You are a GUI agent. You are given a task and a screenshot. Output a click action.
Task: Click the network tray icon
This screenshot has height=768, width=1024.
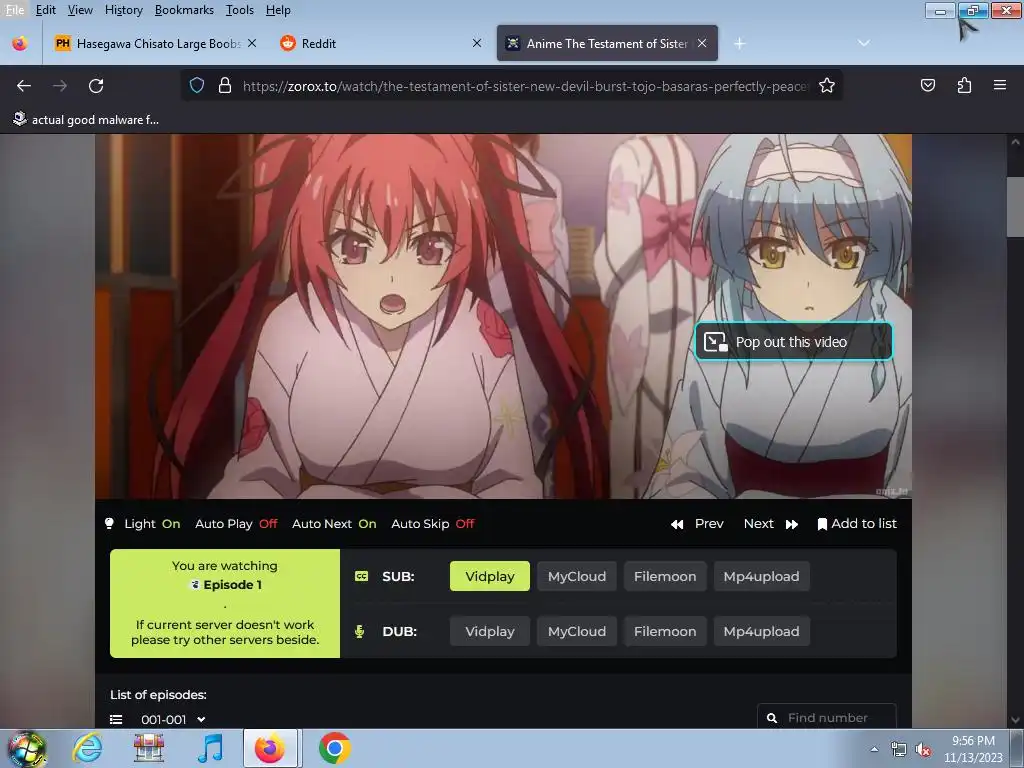(x=899, y=750)
